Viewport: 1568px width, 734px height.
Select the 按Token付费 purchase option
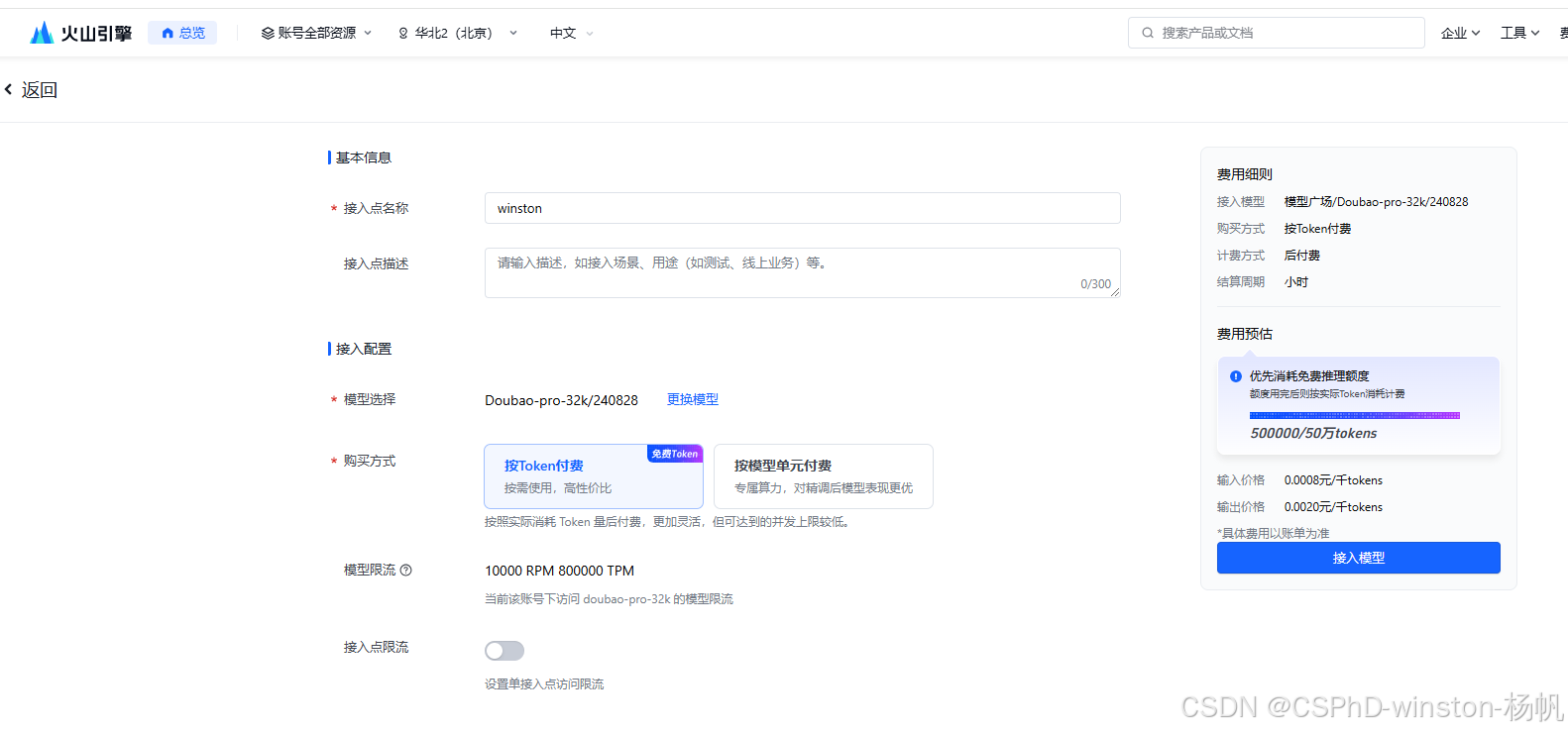click(594, 476)
